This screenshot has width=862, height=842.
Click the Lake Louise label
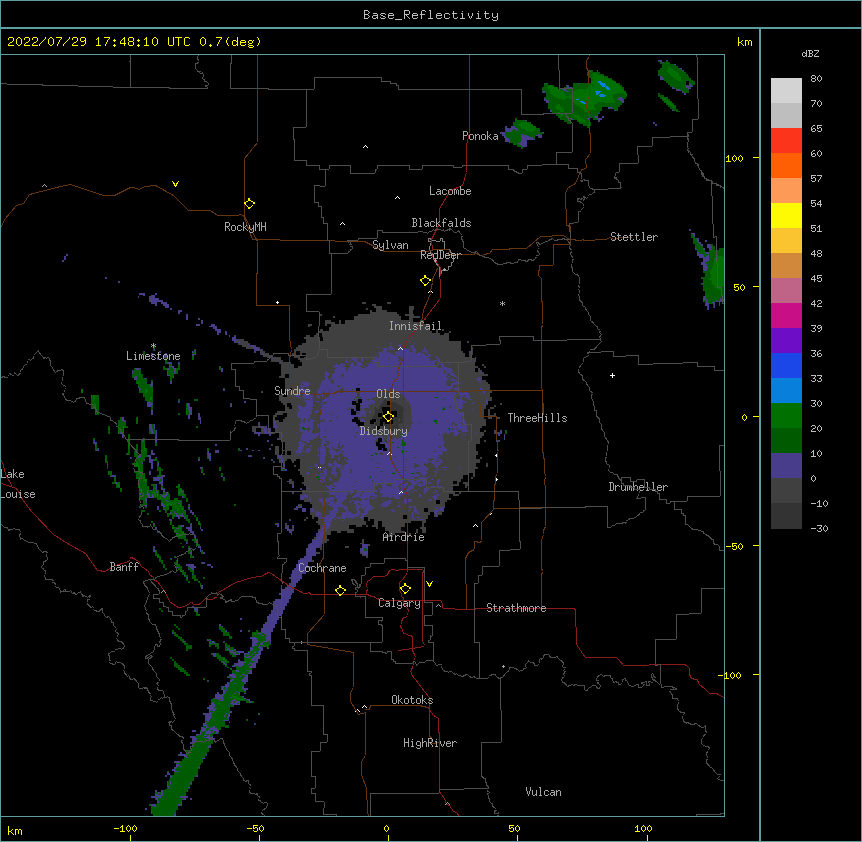(18, 484)
